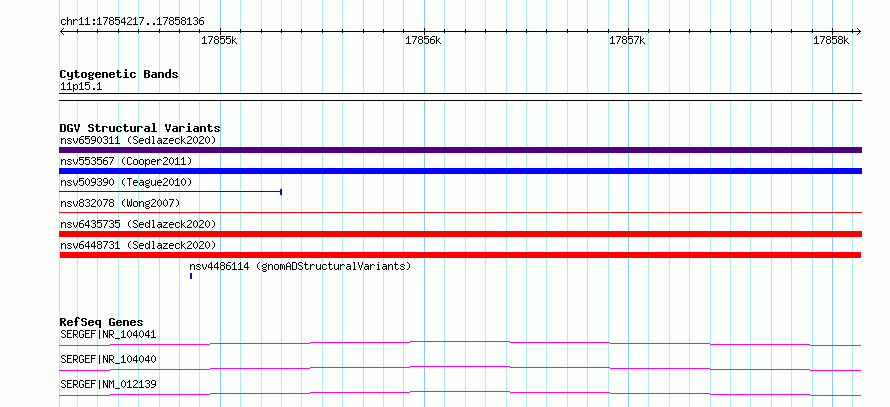Click the thin blue nsv509390 variant line
The height and width of the screenshot is (407, 890).
(x=170, y=192)
